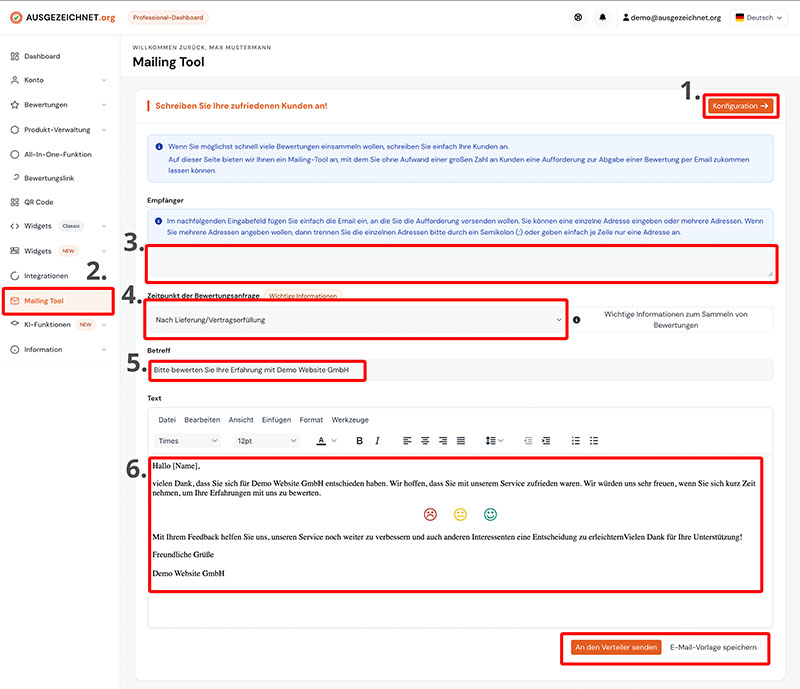Increase indent in editor toolbar
Image resolution: width=800 pixels, height=689 pixels.
pyautogui.click(x=546, y=441)
